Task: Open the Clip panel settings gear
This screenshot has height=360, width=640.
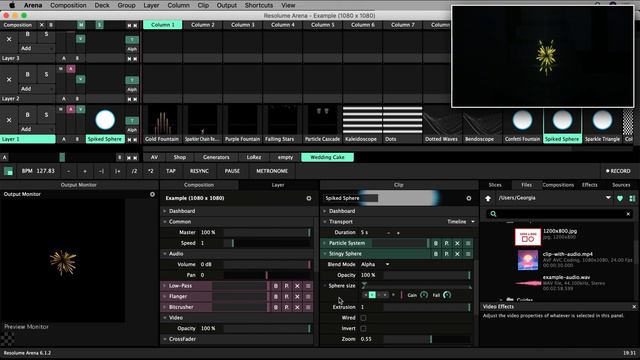Action: click(x=469, y=198)
